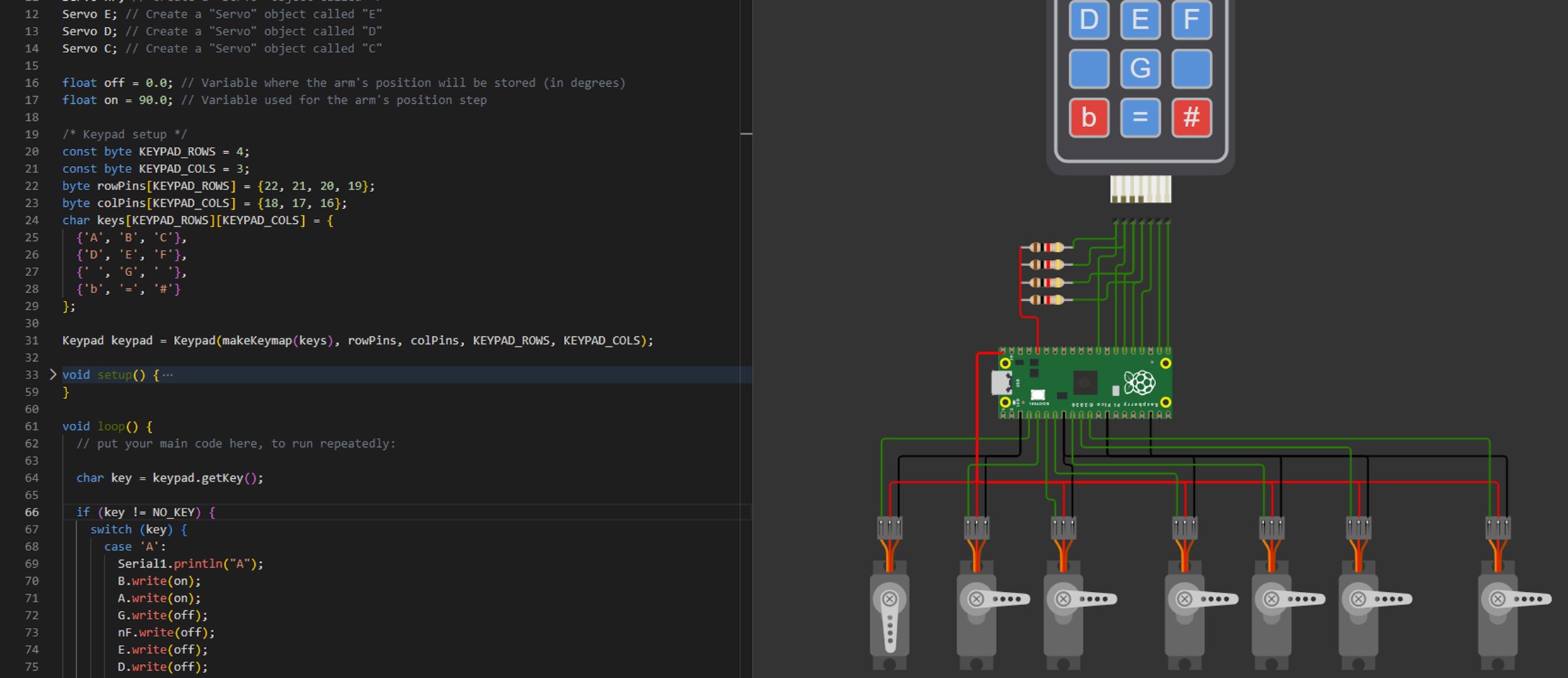
Task: Select the topmost resistor
Action: [x=1047, y=247]
